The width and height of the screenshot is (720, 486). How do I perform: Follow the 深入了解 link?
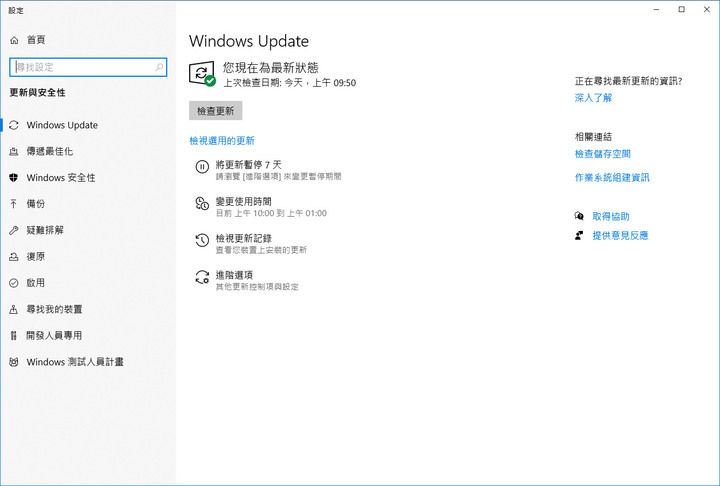click(593, 98)
